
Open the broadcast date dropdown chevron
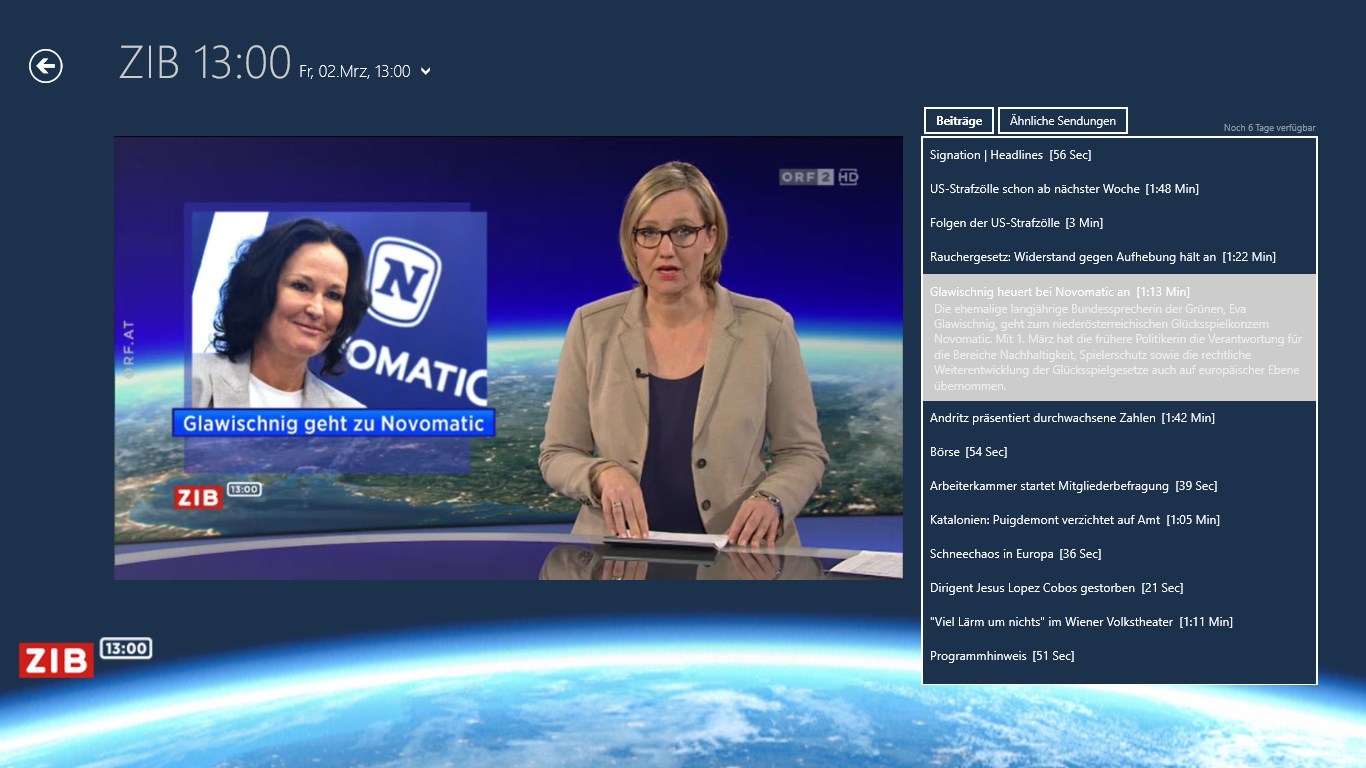tap(426, 71)
